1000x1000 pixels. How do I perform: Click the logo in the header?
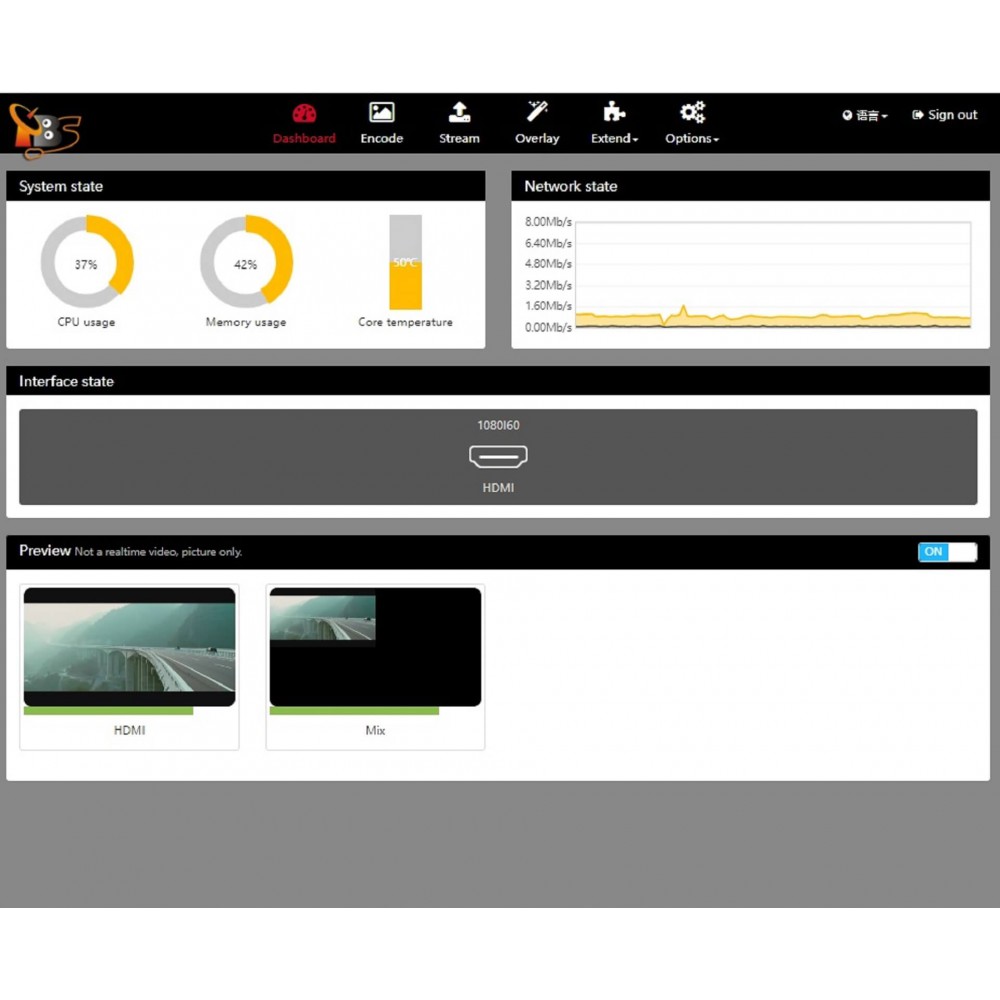(44, 129)
